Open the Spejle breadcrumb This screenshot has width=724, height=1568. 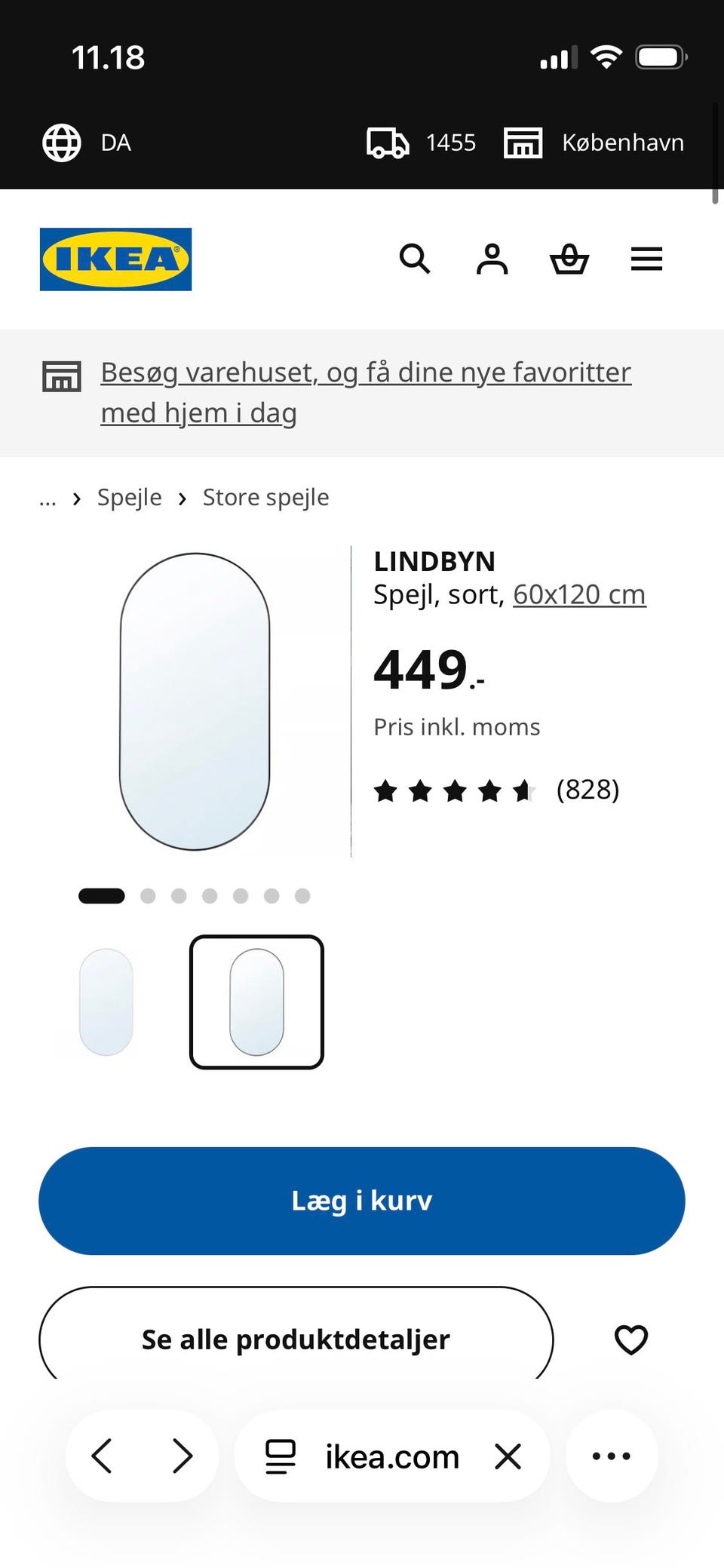130,498
